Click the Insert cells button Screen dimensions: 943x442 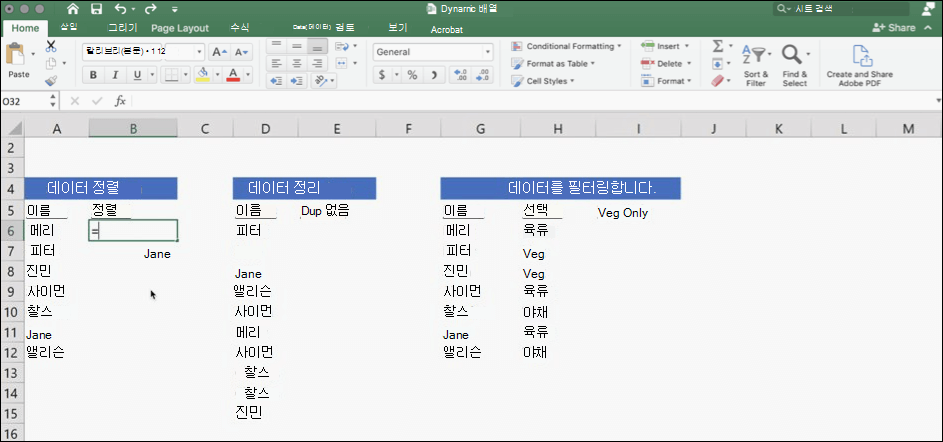(x=665, y=46)
